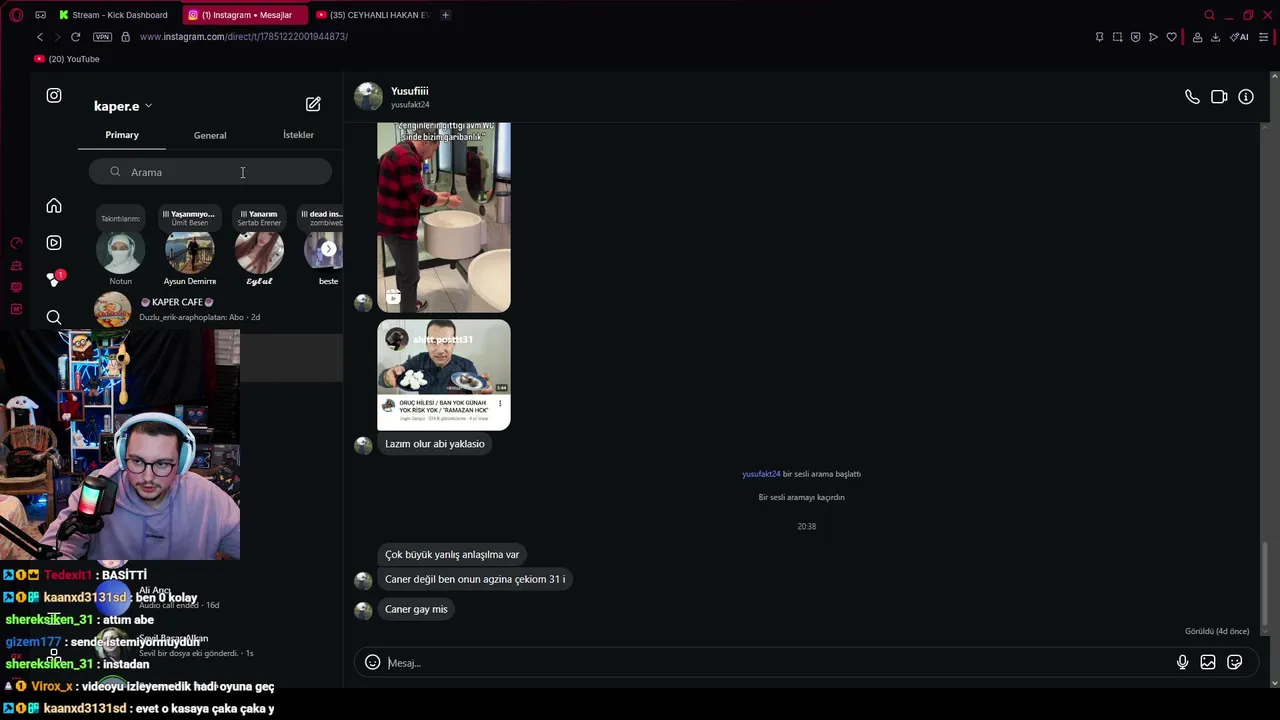1280x720 pixels.
Task: Switch to CEYHANLI HAKAN YouTube tab
Action: 372,15
